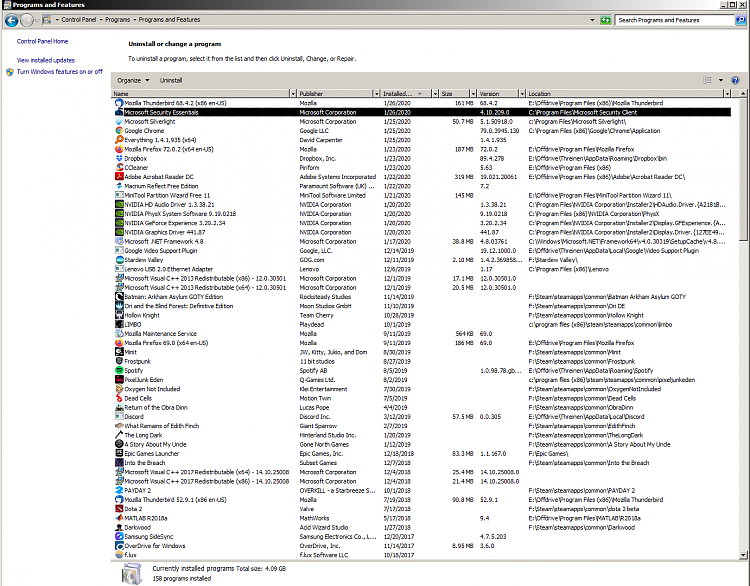Open the Version column filter dropdown
Screen dimensions: 750x586
coord(522,94)
